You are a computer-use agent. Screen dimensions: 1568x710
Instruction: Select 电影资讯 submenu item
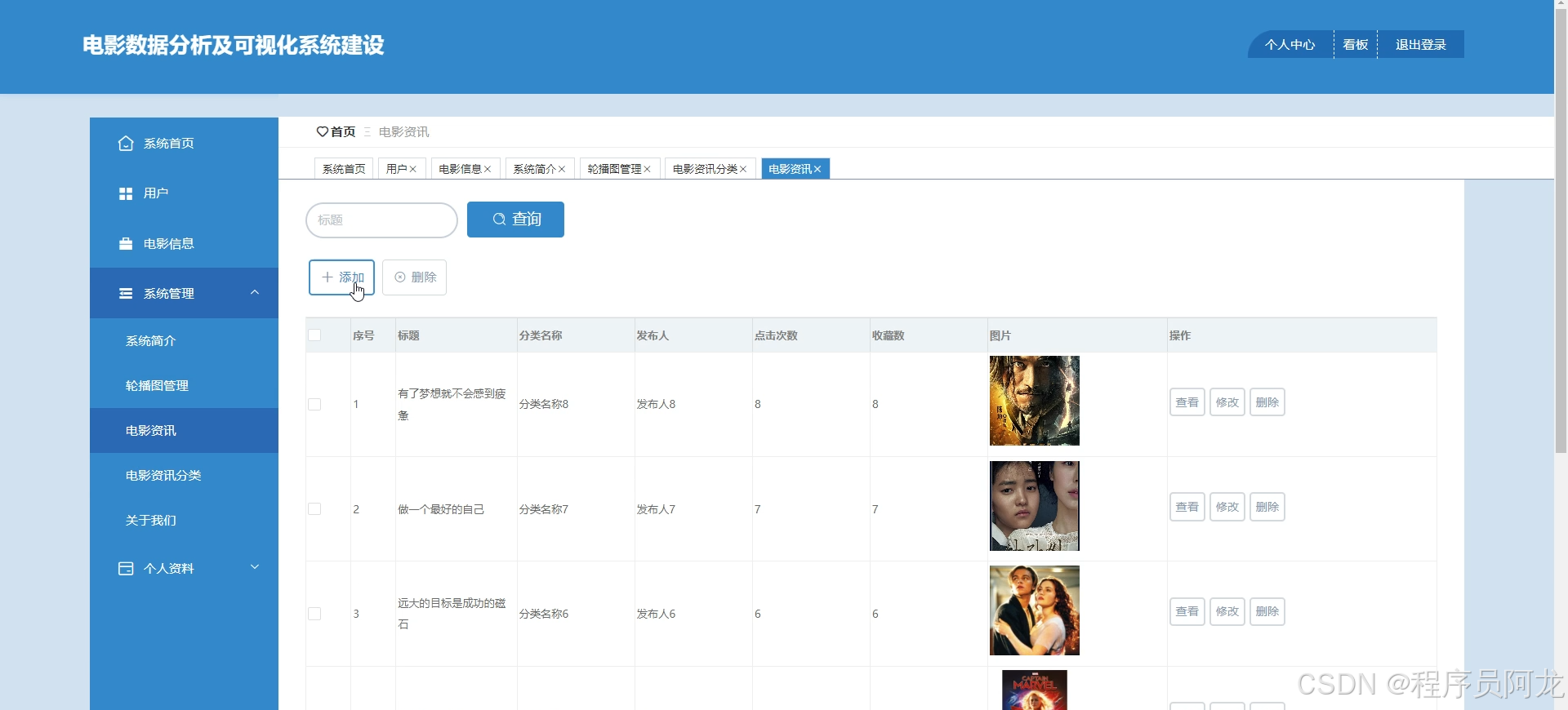[x=184, y=431]
